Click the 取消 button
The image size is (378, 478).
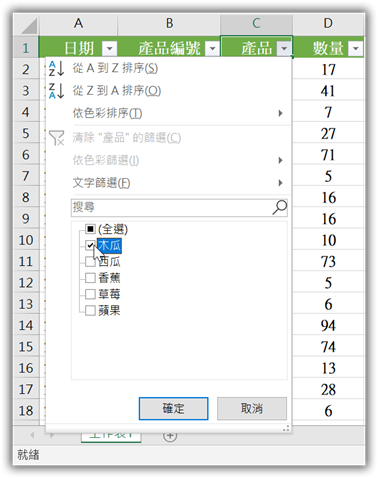252,408
